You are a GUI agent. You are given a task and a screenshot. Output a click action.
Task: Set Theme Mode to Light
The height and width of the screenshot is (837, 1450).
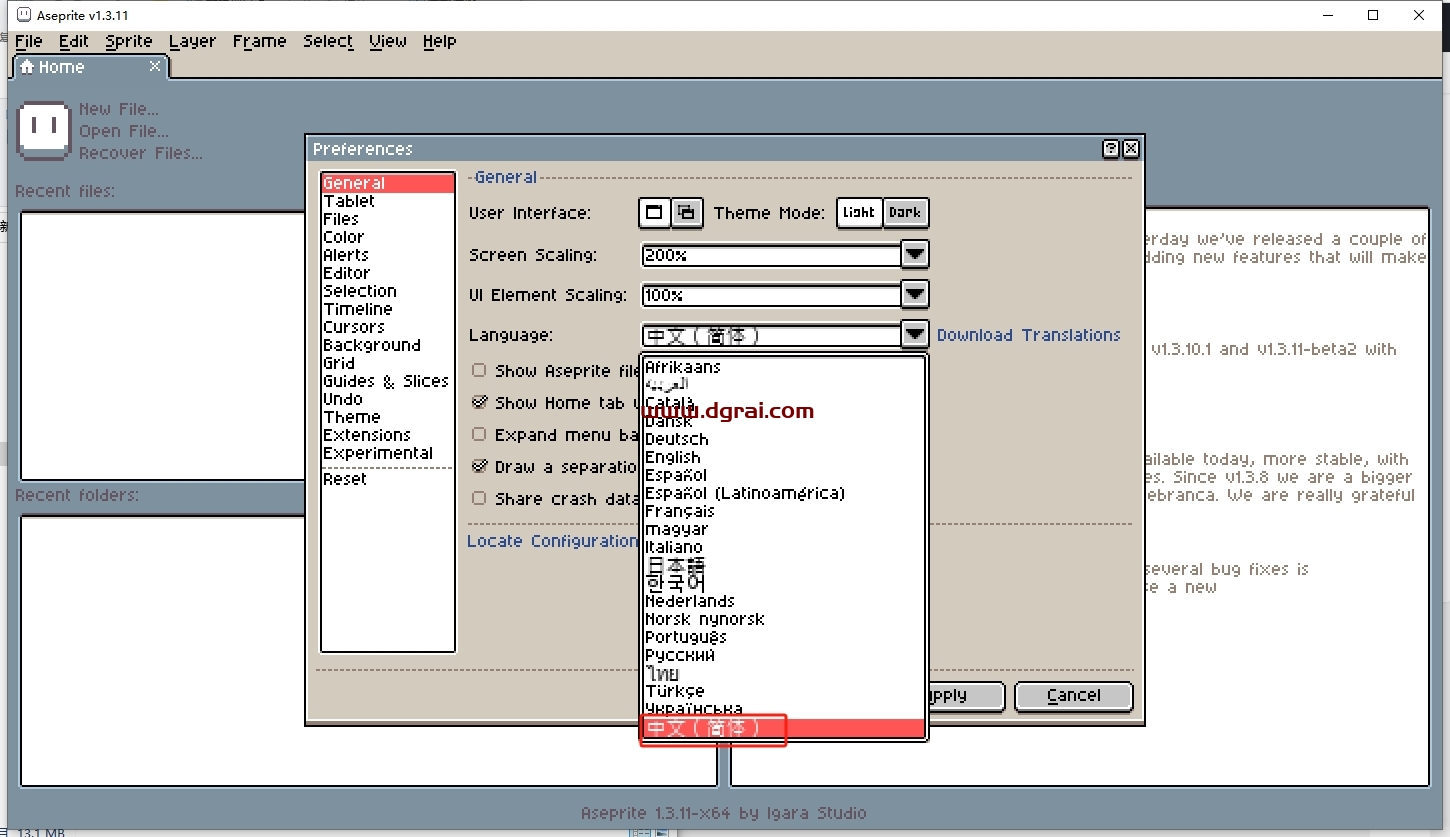[859, 212]
